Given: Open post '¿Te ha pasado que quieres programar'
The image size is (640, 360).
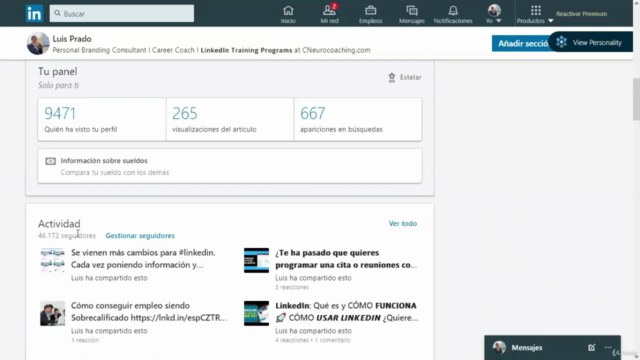Looking at the screenshot, I should tap(346, 259).
